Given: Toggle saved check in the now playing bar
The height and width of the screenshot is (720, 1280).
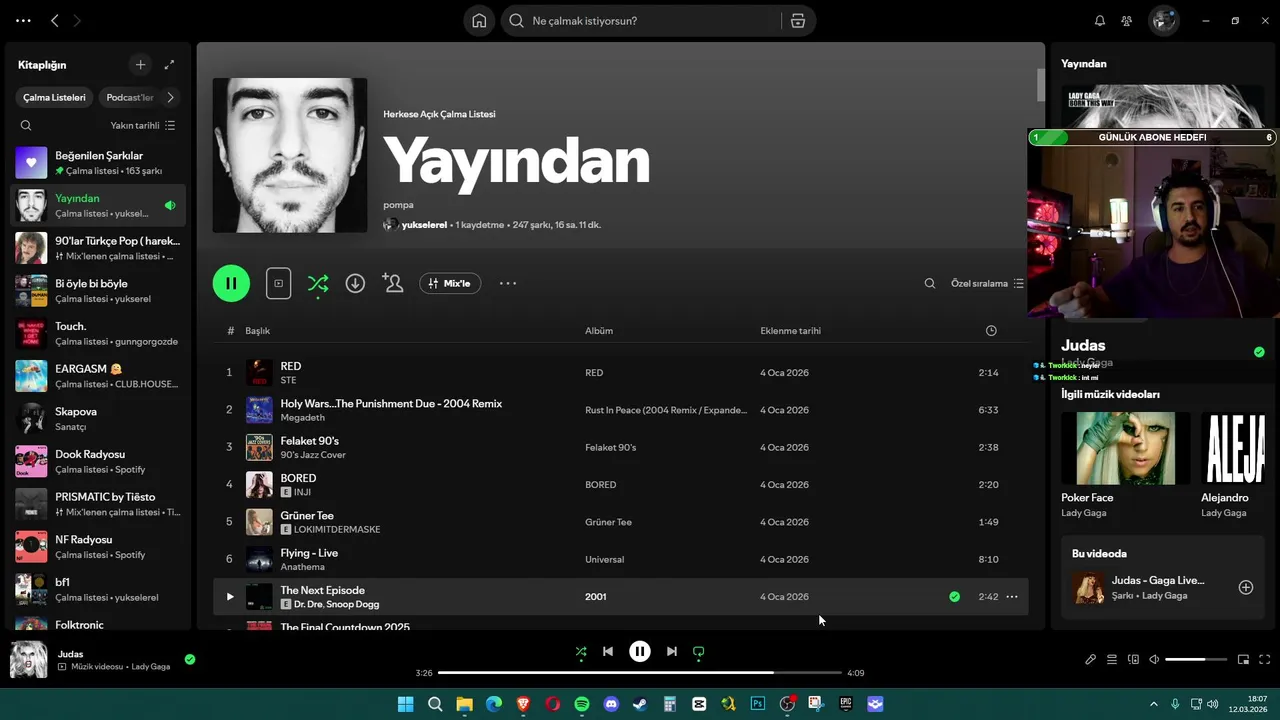Looking at the screenshot, I should pyautogui.click(x=190, y=659).
